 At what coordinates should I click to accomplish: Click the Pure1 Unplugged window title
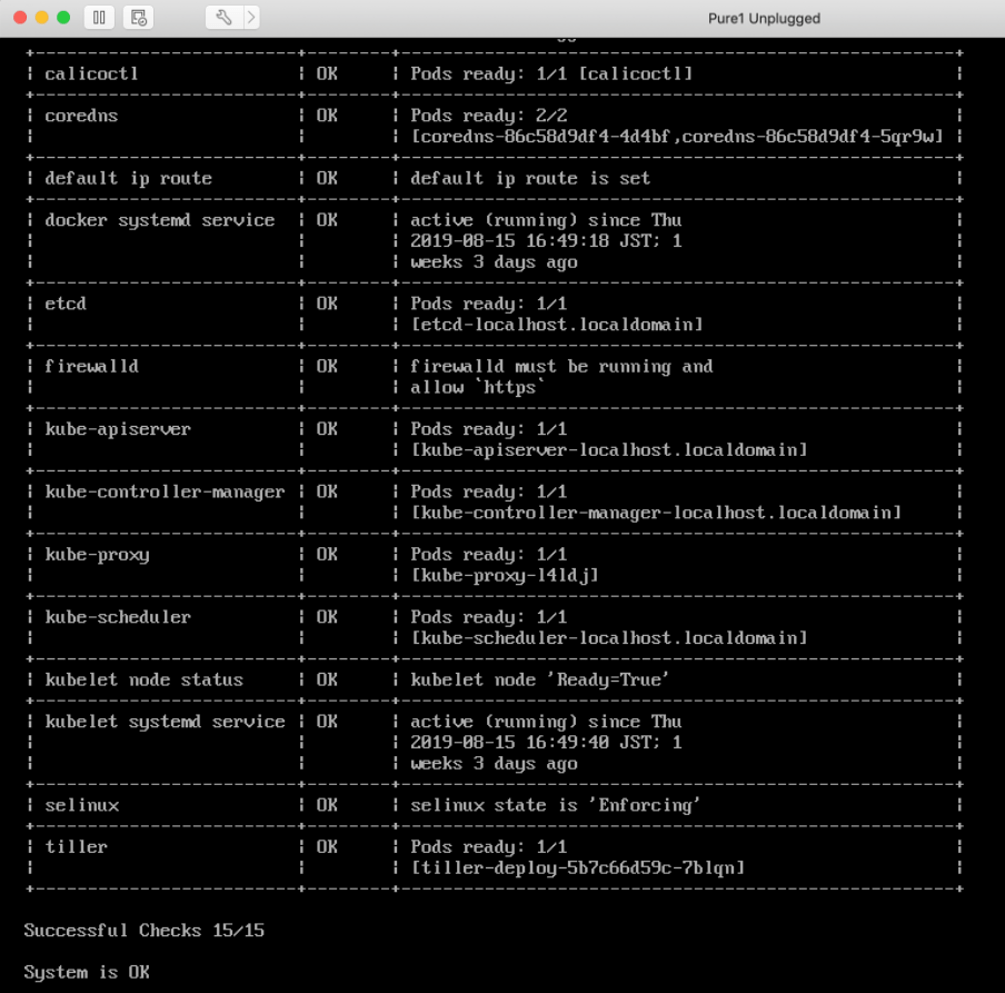tap(764, 18)
